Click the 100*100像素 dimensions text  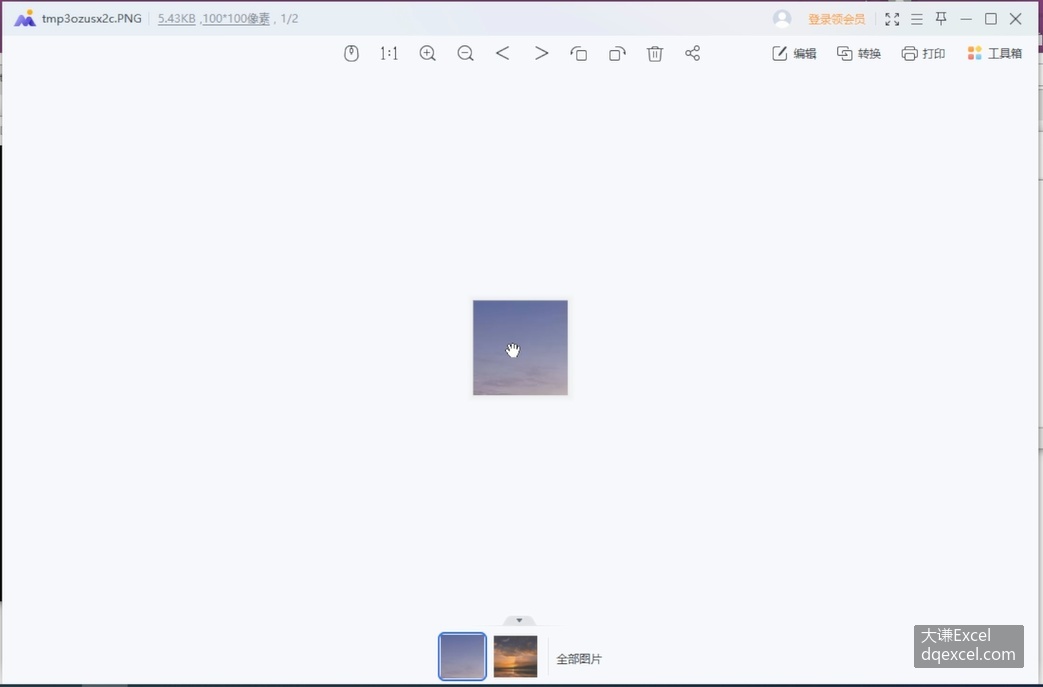236,19
